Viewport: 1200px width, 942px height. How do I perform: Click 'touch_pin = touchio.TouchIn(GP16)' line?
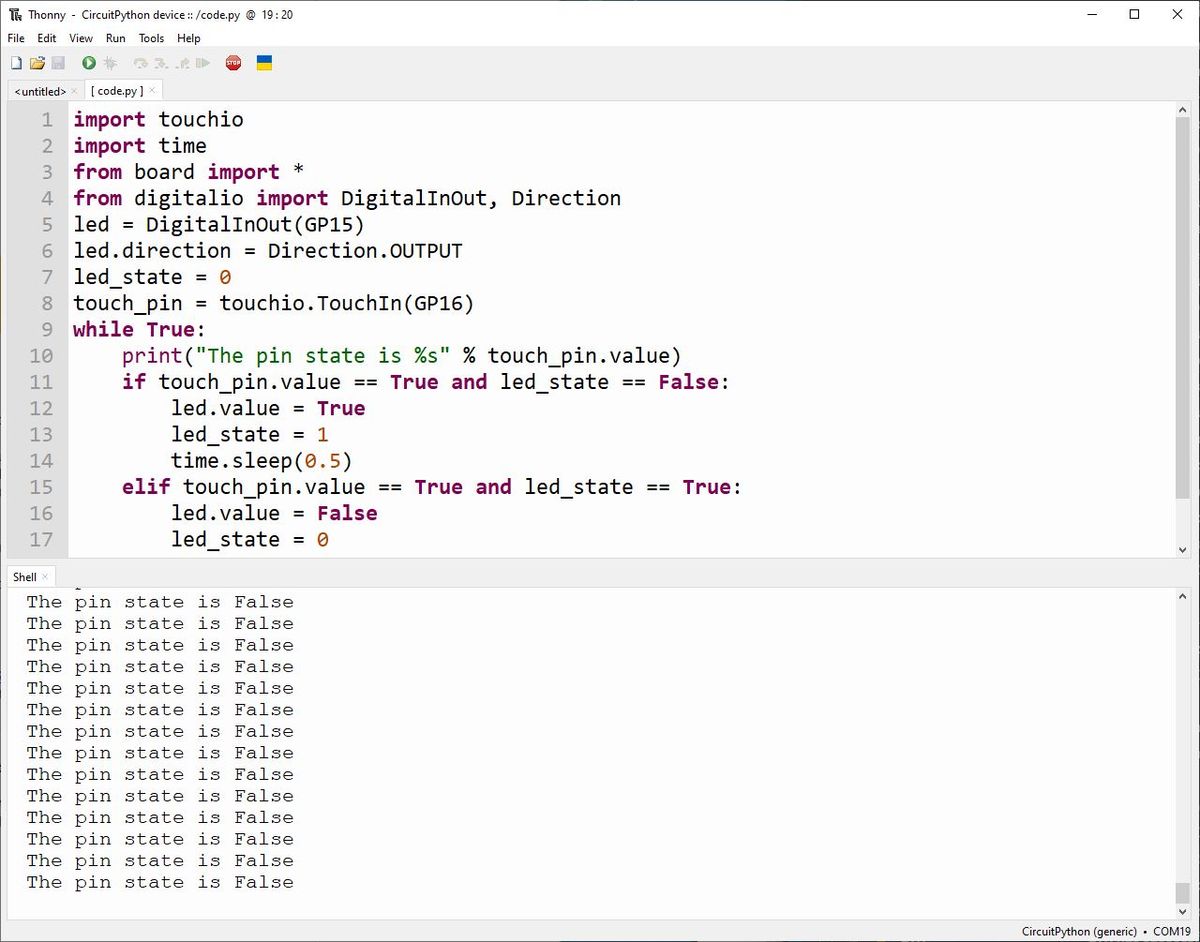[x=274, y=303]
